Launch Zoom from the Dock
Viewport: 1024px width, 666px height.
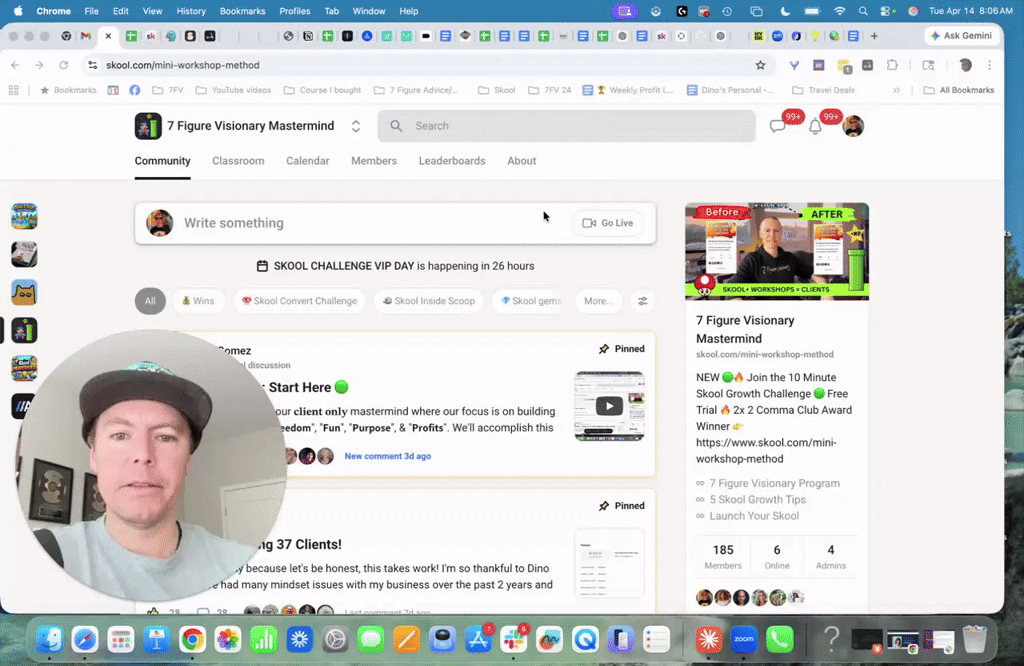(744, 639)
